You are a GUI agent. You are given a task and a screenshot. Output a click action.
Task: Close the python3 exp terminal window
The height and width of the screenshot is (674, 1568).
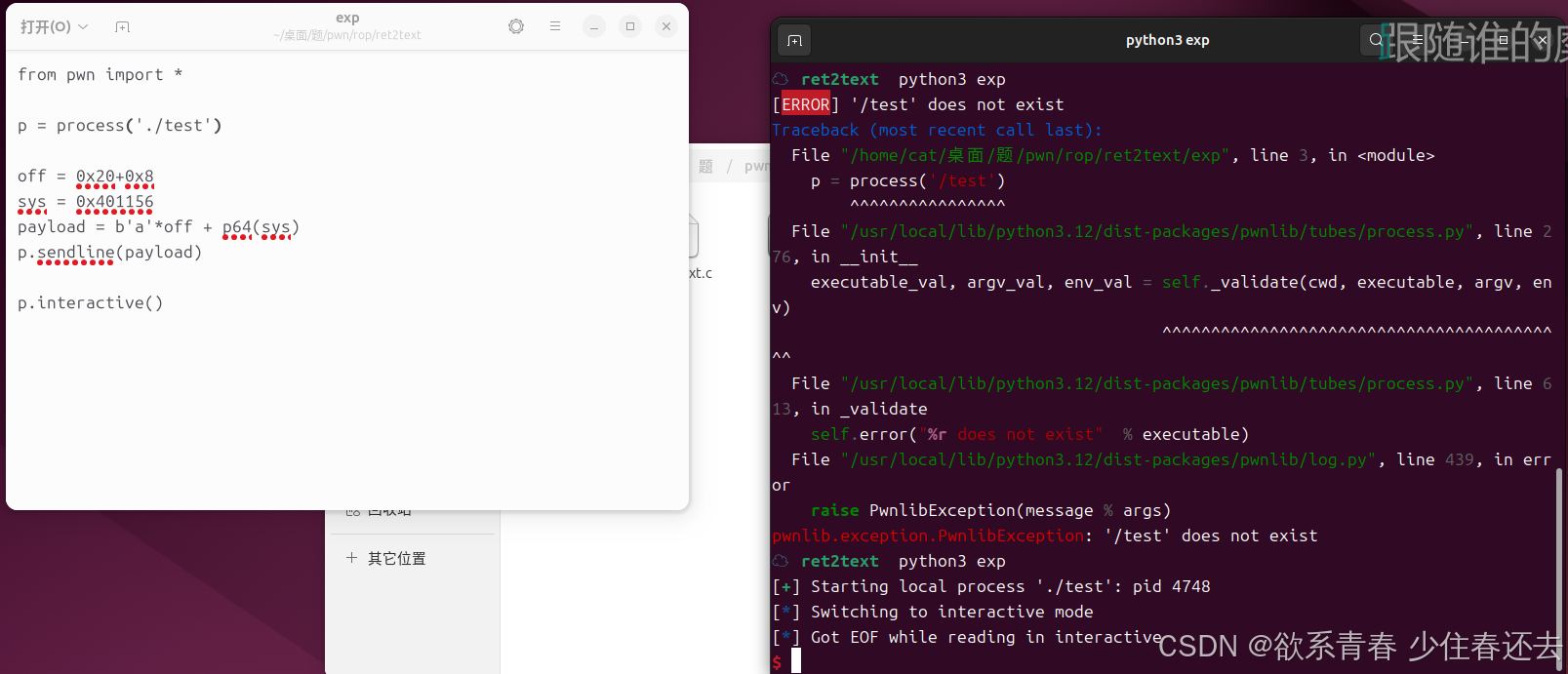pos(1541,40)
